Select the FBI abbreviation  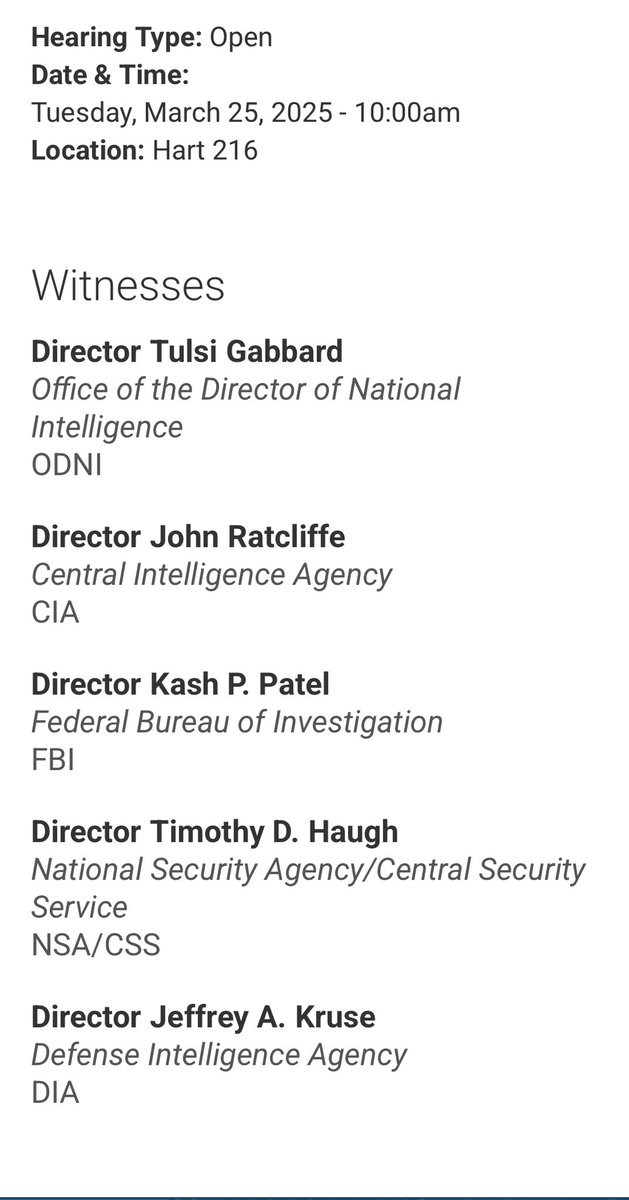click(53, 759)
